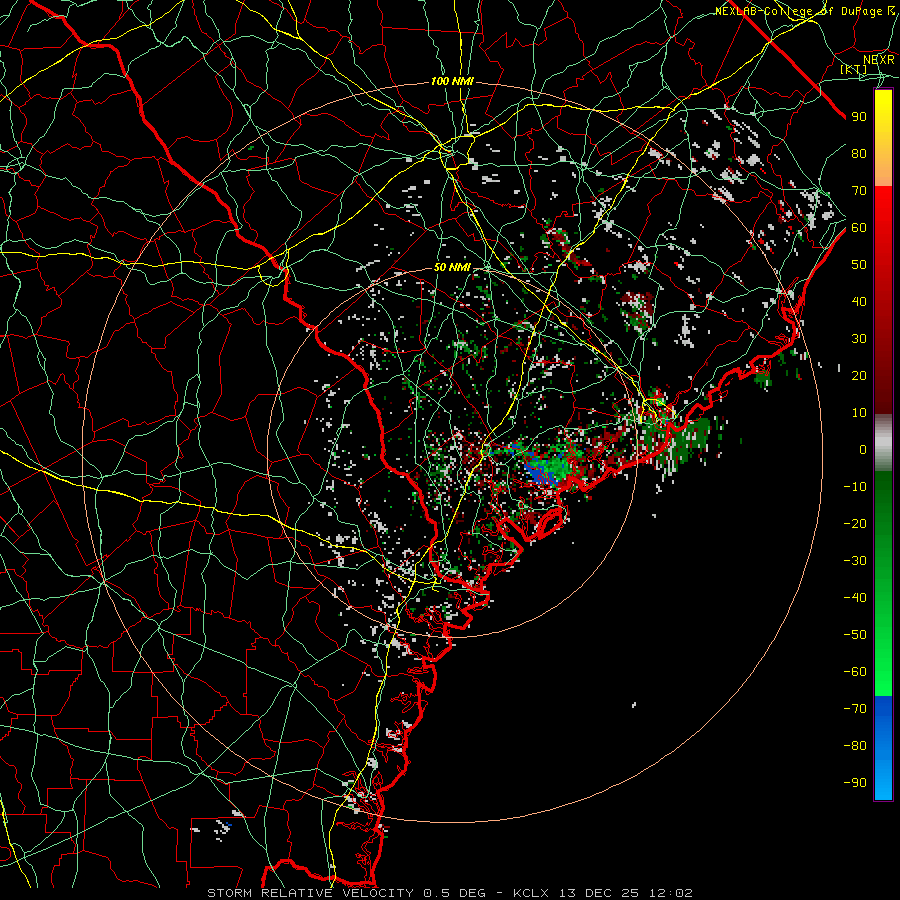Click the 60 value on velocity scale
Viewport: 900px width, 900px height.
859,228
